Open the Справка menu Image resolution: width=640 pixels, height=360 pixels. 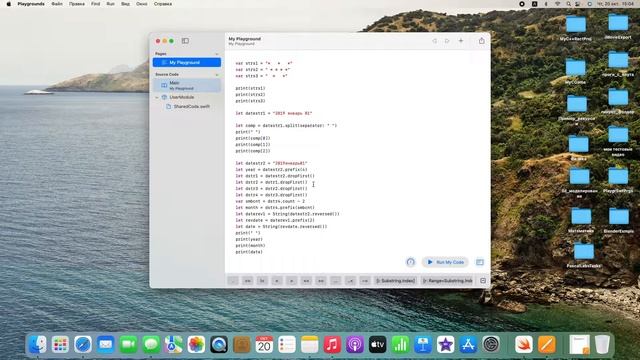pyautogui.click(x=163, y=4)
